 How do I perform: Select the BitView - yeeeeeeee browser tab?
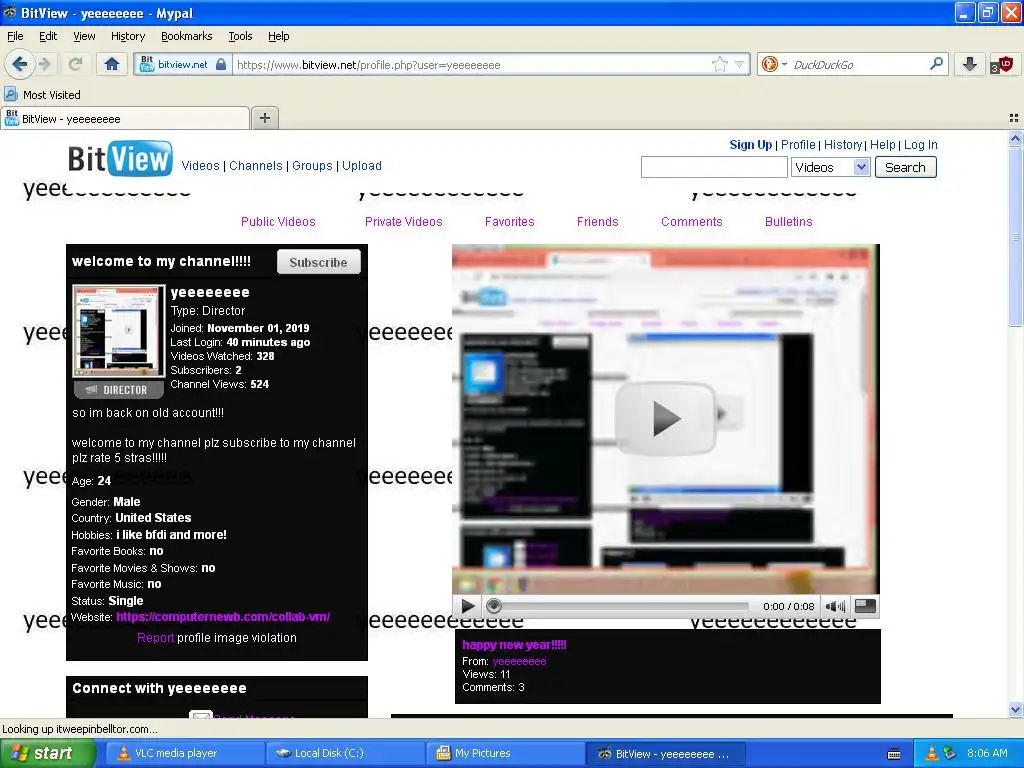pyautogui.click(x=125, y=118)
